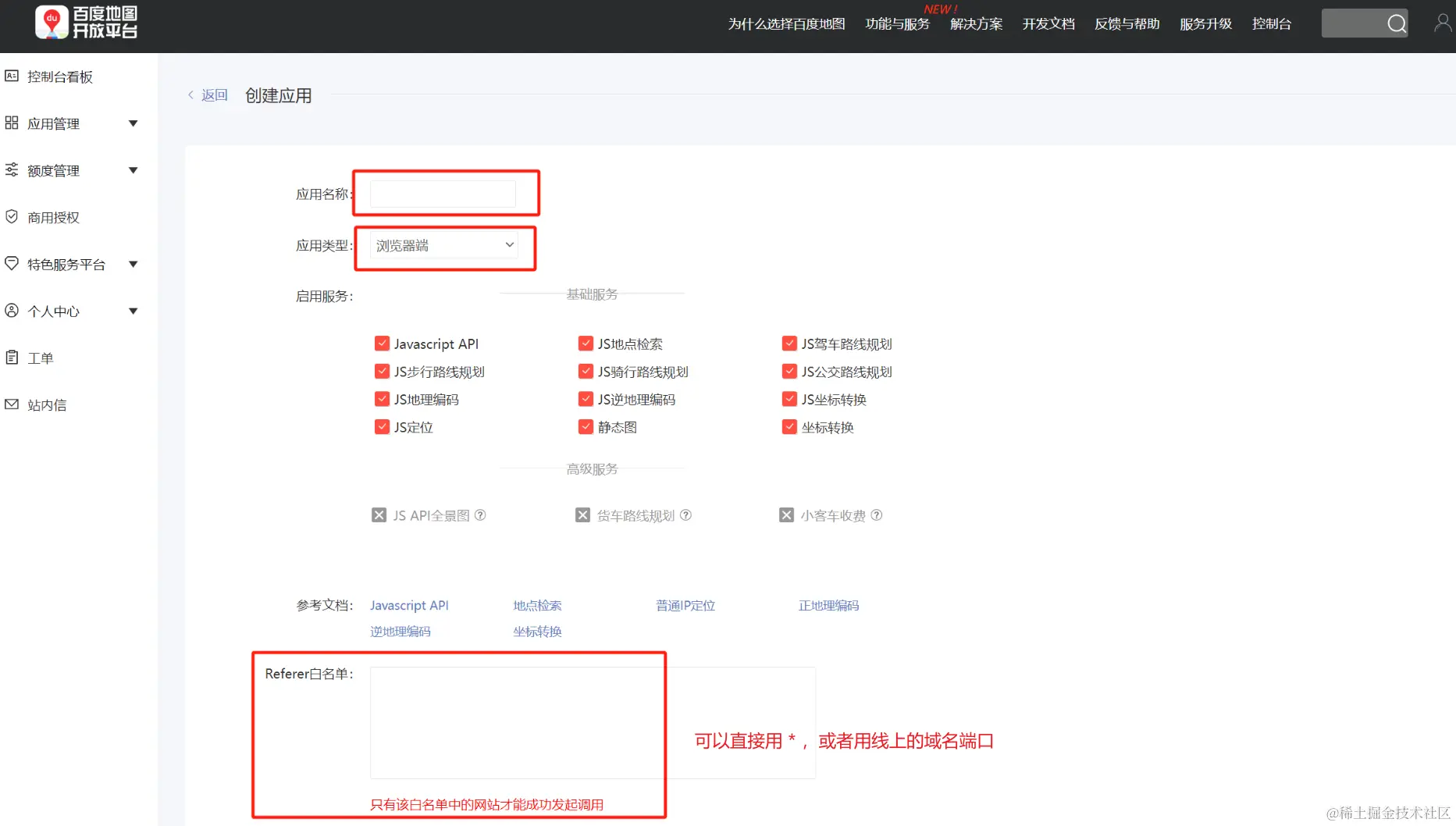Open the 服务升级 navigation item
Image resolution: width=1456 pixels, height=826 pixels.
point(1206,24)
